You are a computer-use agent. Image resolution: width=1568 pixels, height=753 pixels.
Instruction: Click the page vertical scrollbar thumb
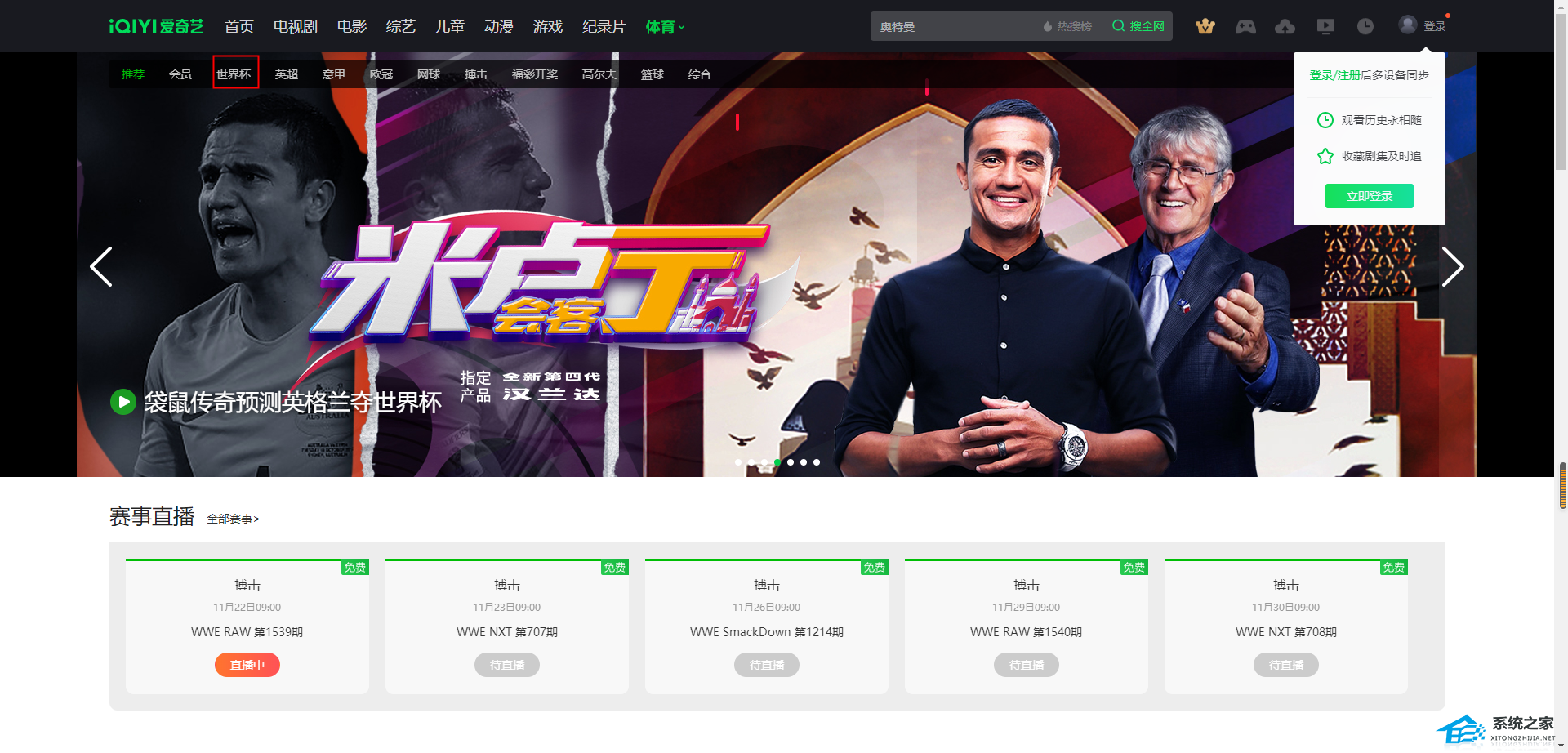1562,486
